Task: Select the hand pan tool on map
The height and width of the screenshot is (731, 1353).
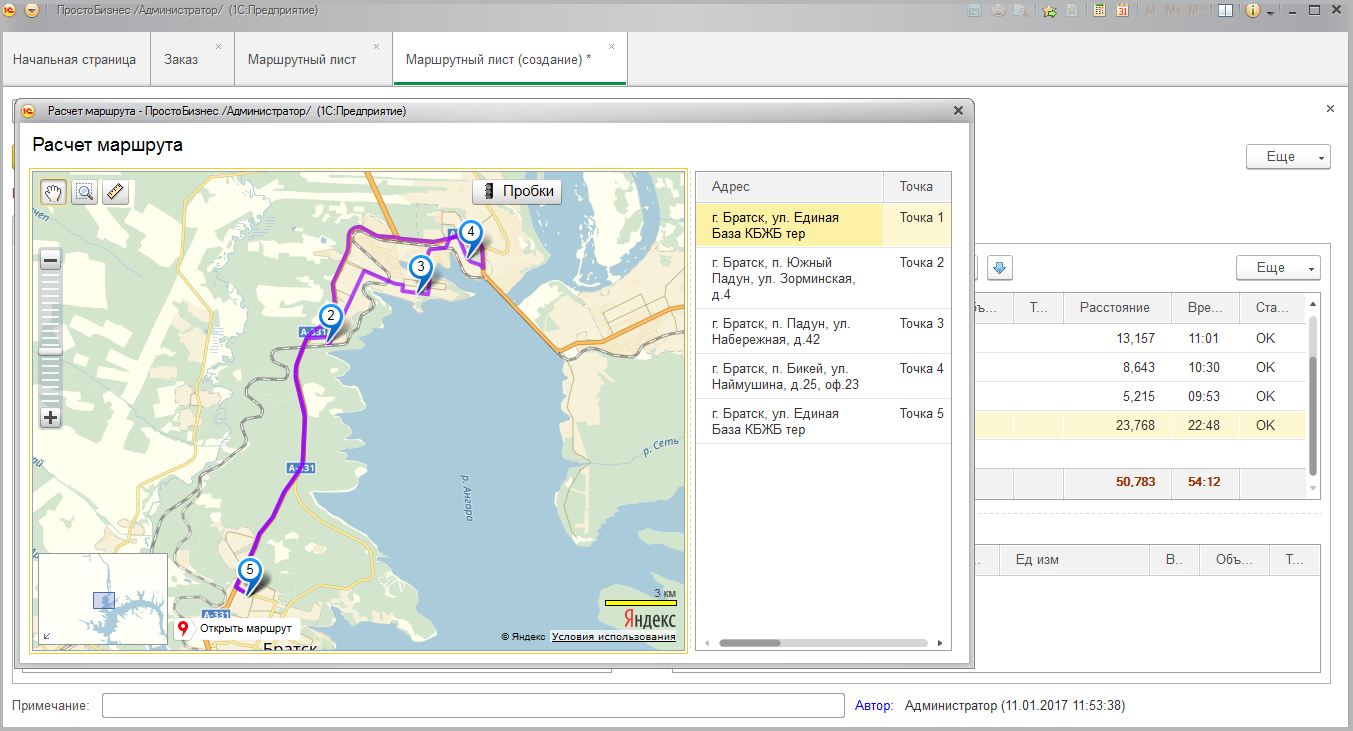Action: point(53,192)
